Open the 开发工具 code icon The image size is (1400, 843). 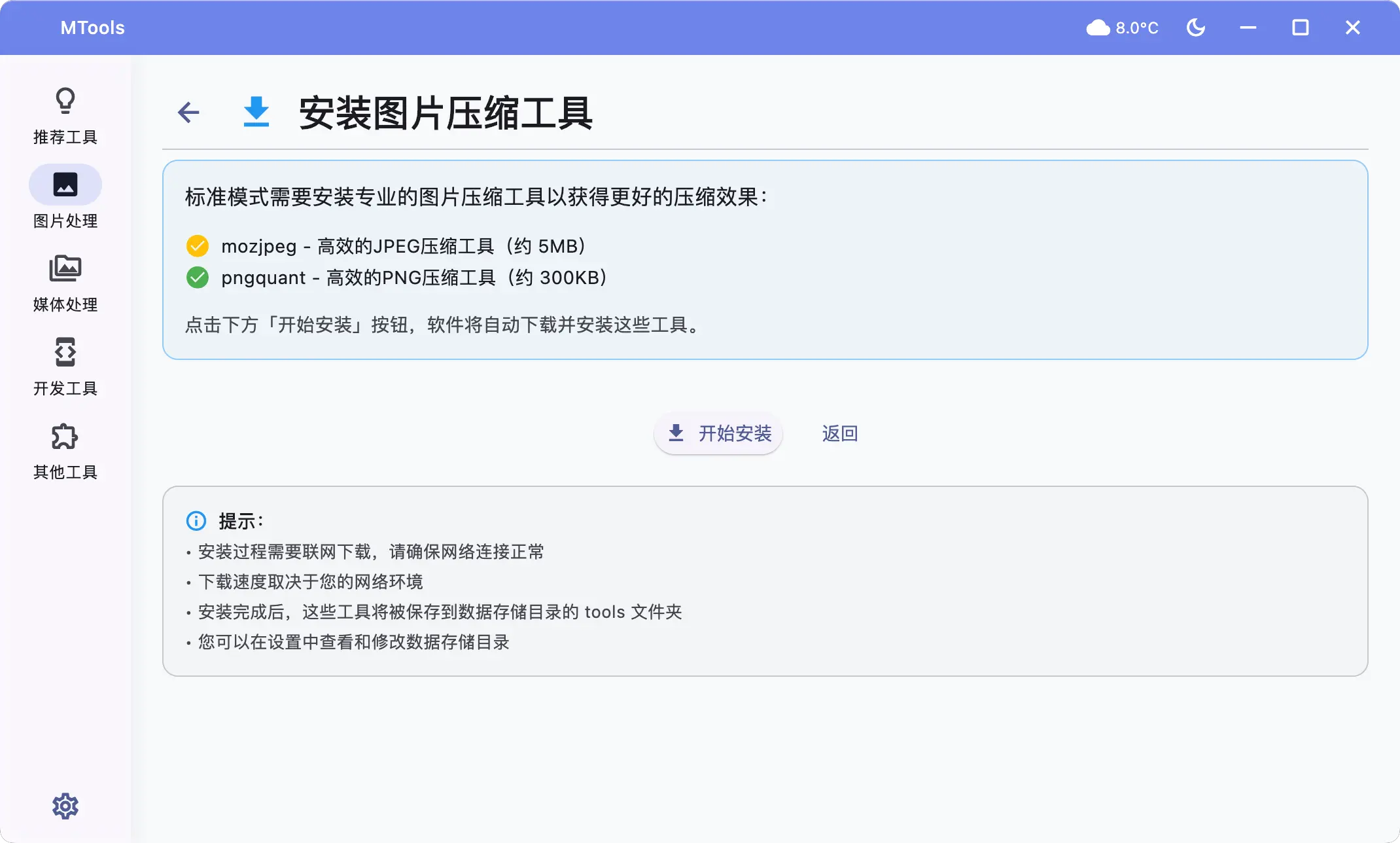[x=65, y=352]
